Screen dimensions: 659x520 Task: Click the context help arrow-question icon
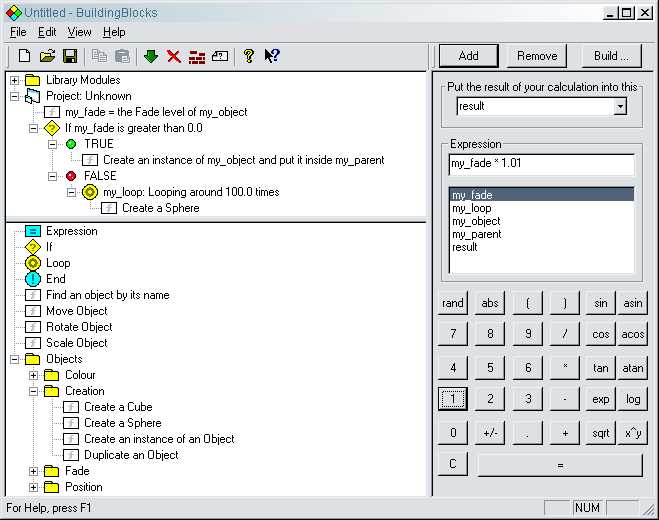coord(272,55)
